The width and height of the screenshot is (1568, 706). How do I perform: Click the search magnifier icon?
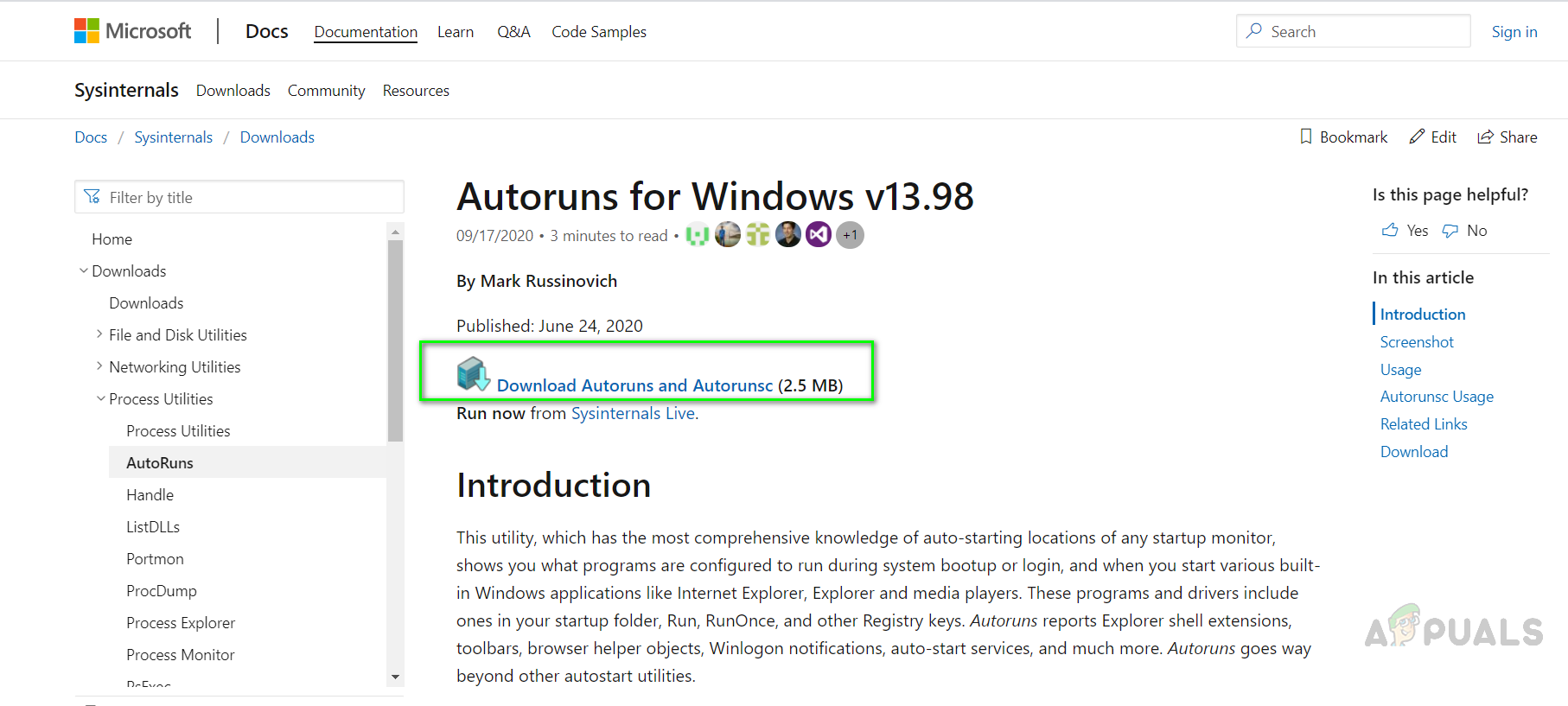click(x=1254, y=31)
